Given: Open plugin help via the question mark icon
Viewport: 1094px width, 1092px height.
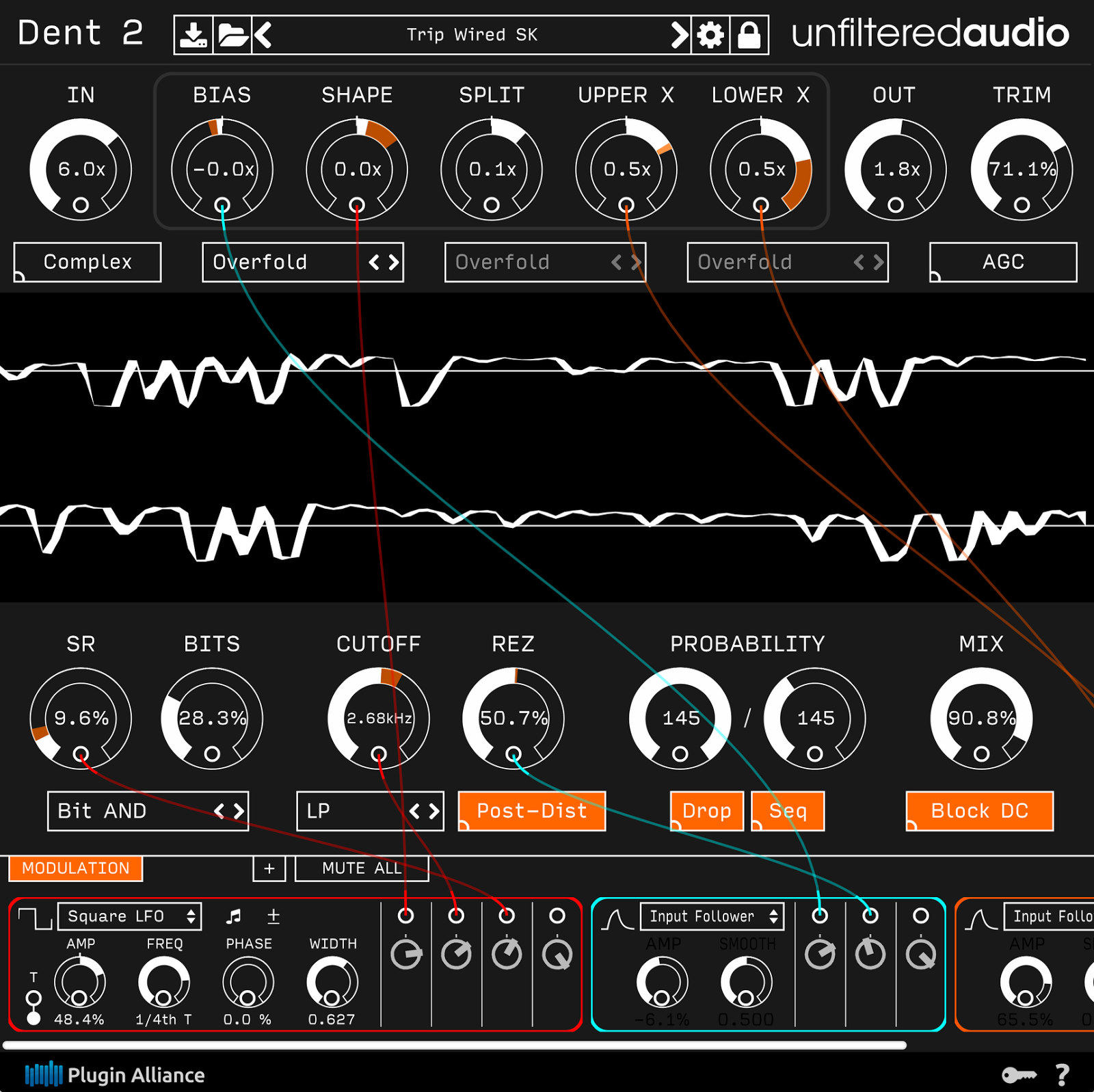Looking at the screenshot, I should 1062,1074.
